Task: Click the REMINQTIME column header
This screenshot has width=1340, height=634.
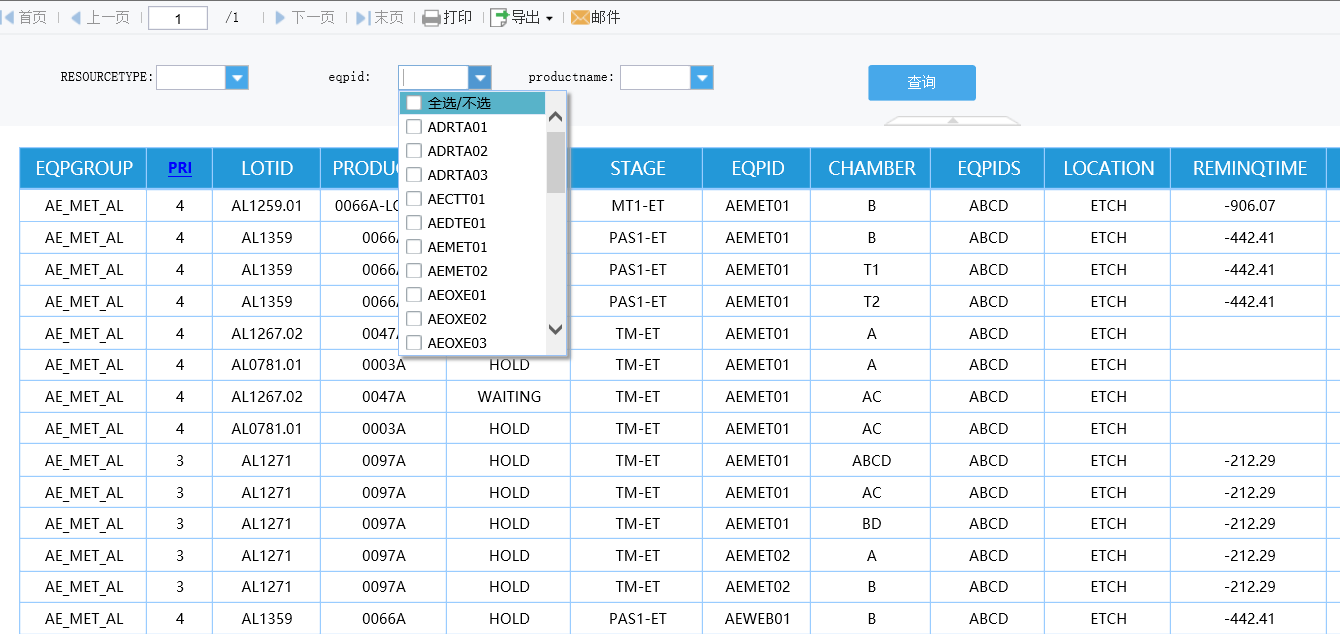Action: [x=1250, y=168]
